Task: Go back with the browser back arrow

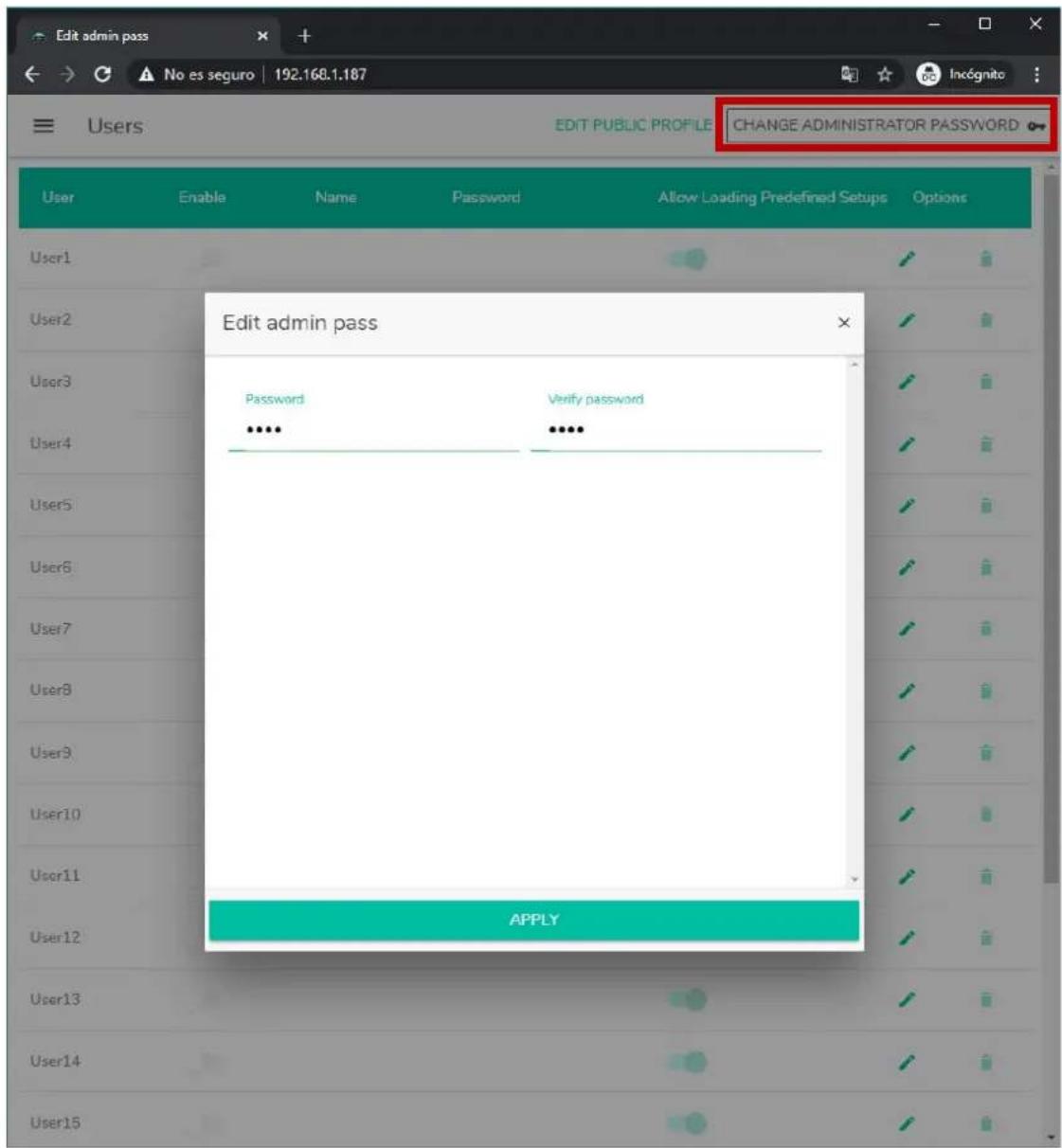Action: 32,74
